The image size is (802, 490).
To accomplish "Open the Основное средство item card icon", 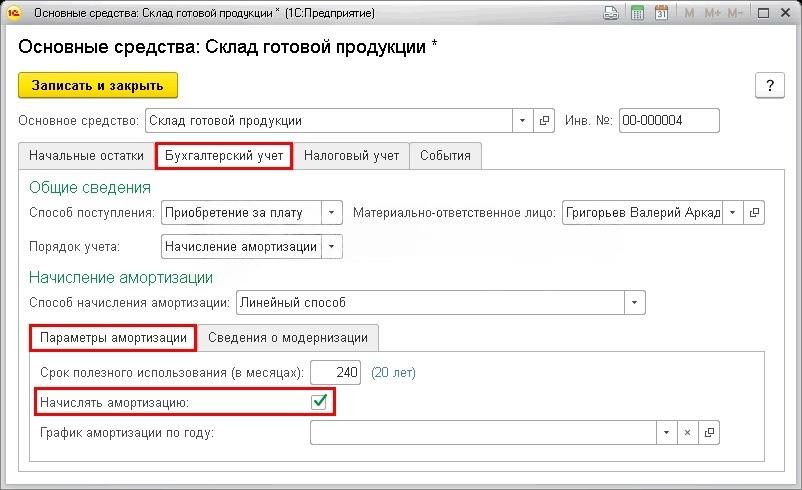I will (x=544, y=121).
